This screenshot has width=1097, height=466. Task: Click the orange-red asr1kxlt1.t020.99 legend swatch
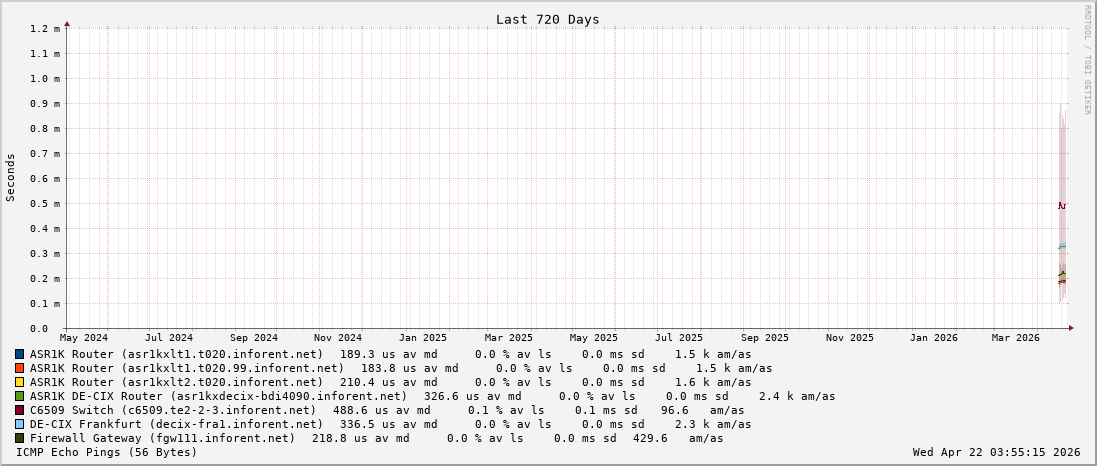point(20,368)
